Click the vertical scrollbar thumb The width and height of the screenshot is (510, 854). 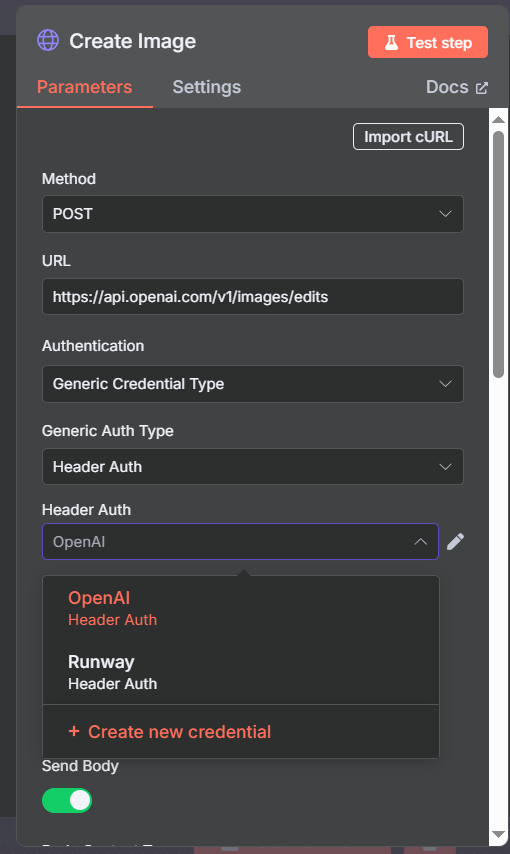(x=498, y=254)
